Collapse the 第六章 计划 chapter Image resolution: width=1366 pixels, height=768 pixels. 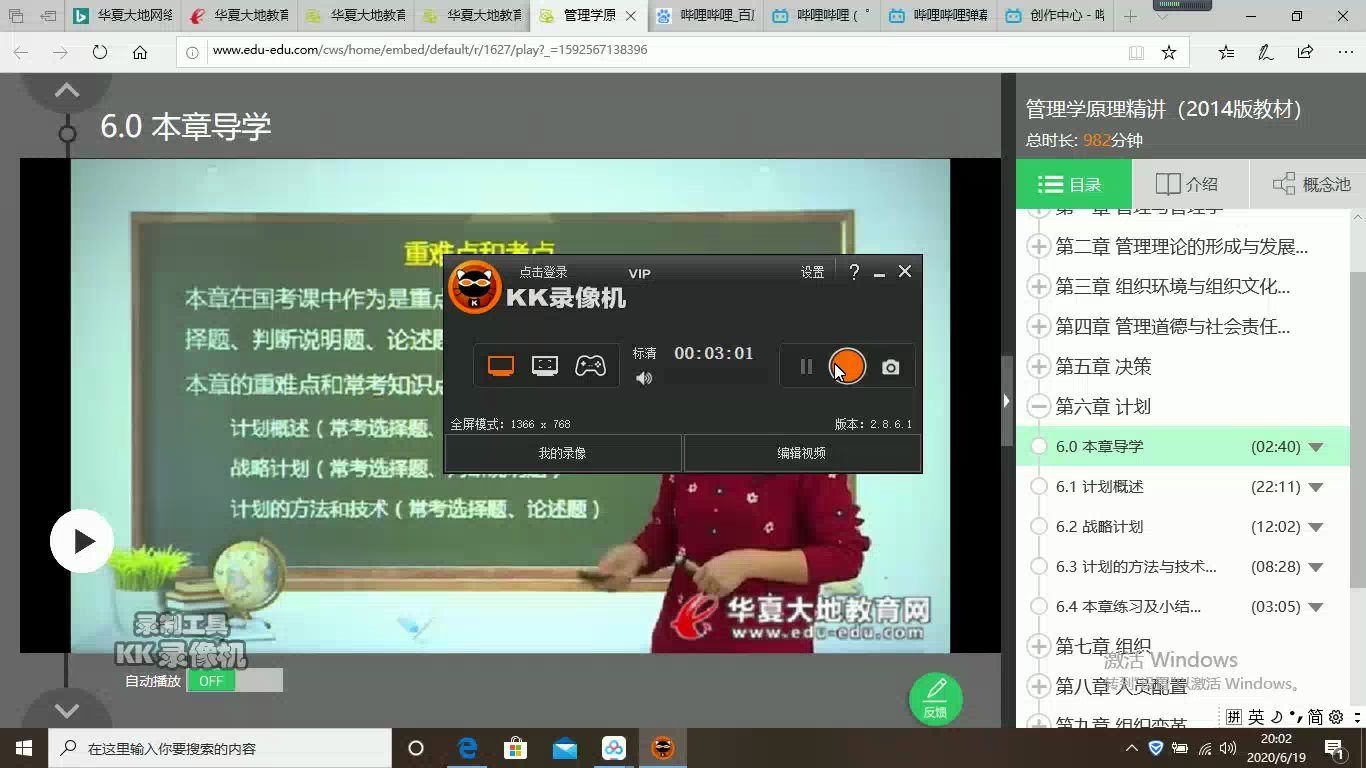(1037, 406)
